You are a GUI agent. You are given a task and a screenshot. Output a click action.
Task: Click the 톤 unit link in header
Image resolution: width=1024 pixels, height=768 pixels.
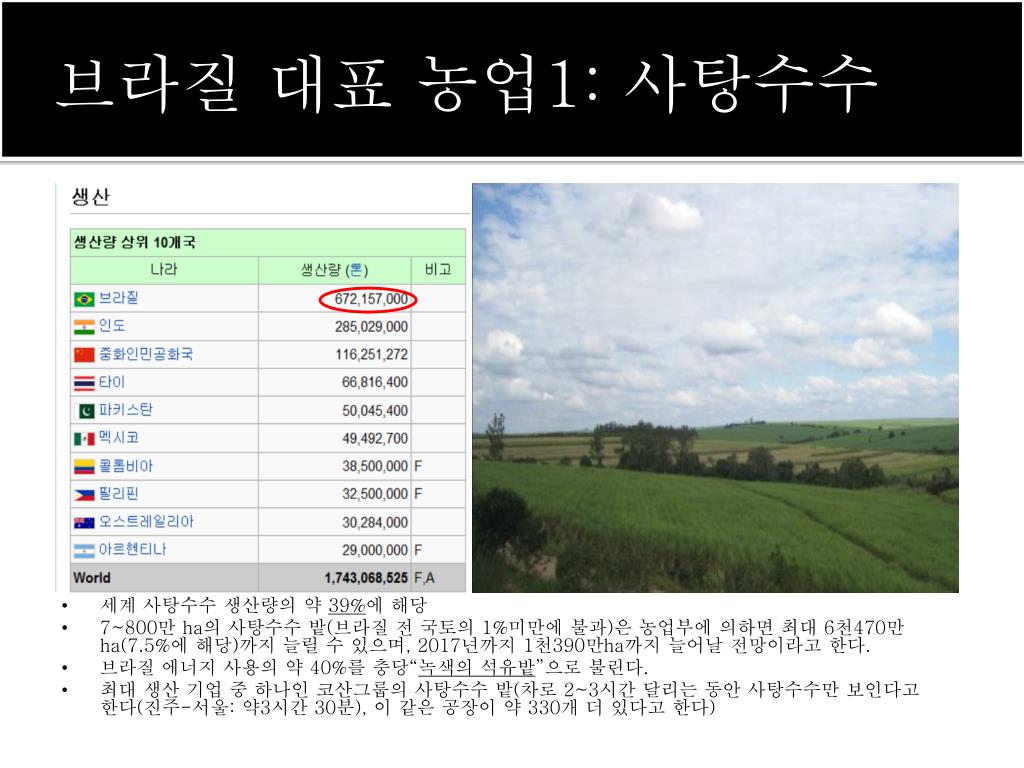(x=357, y=270)
